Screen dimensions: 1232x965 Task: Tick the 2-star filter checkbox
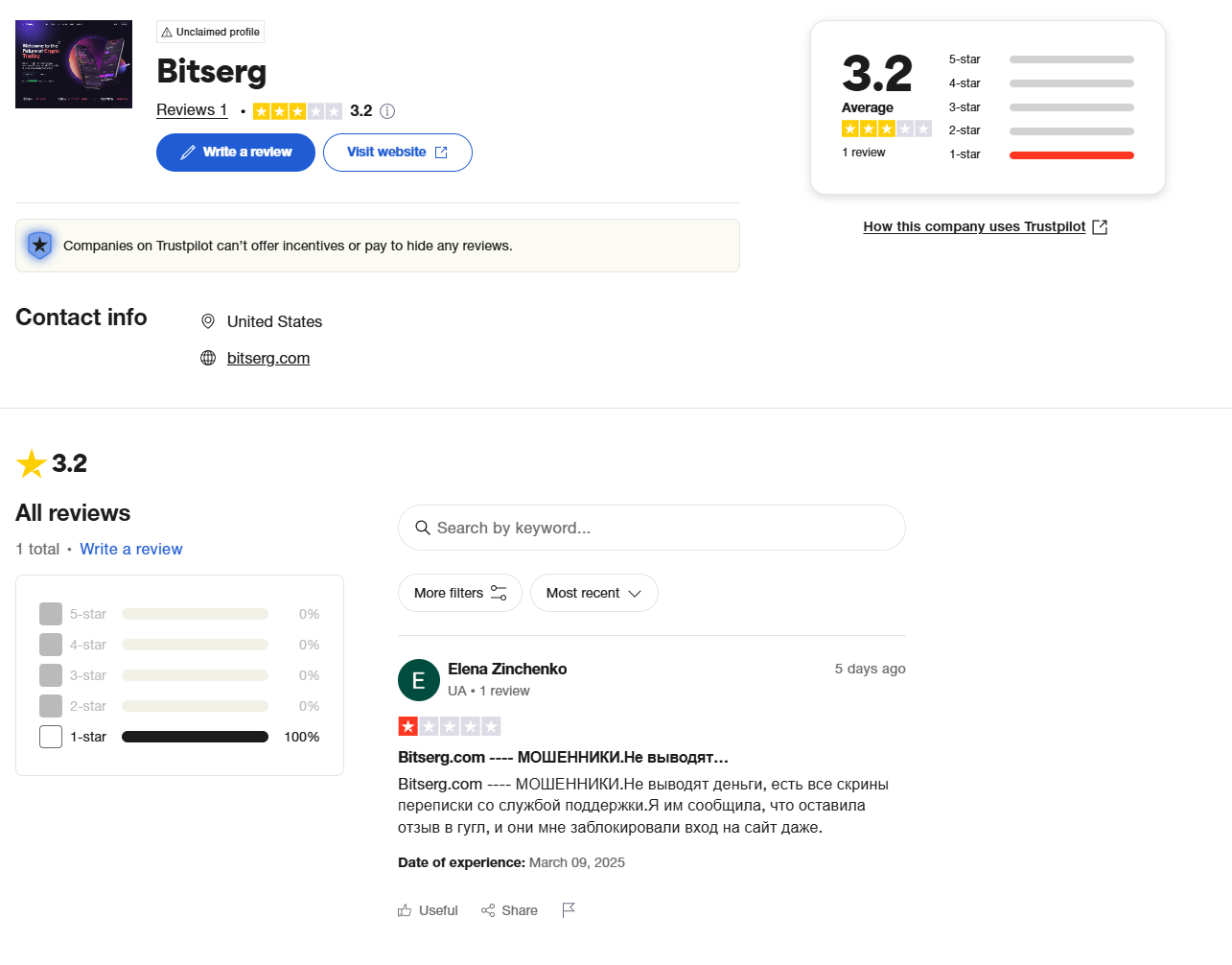(51, 706)
